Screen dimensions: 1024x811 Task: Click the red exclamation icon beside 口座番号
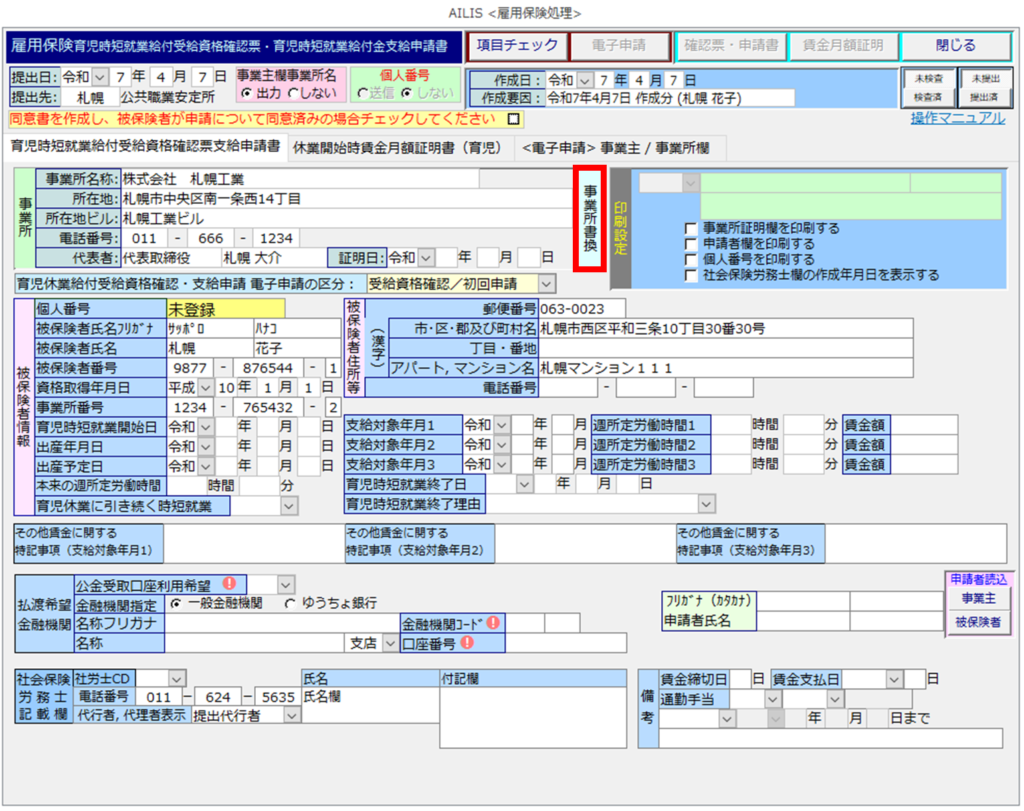coord(466,643)
